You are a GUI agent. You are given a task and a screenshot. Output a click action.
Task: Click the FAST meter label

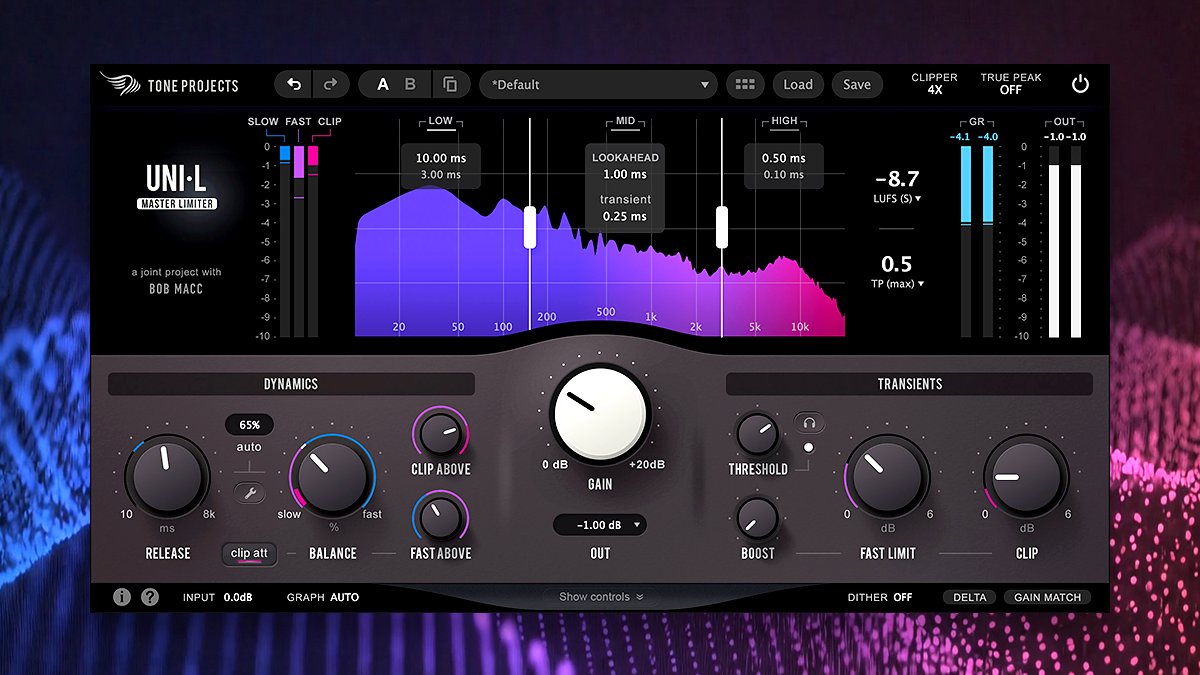tap(298, 122)
